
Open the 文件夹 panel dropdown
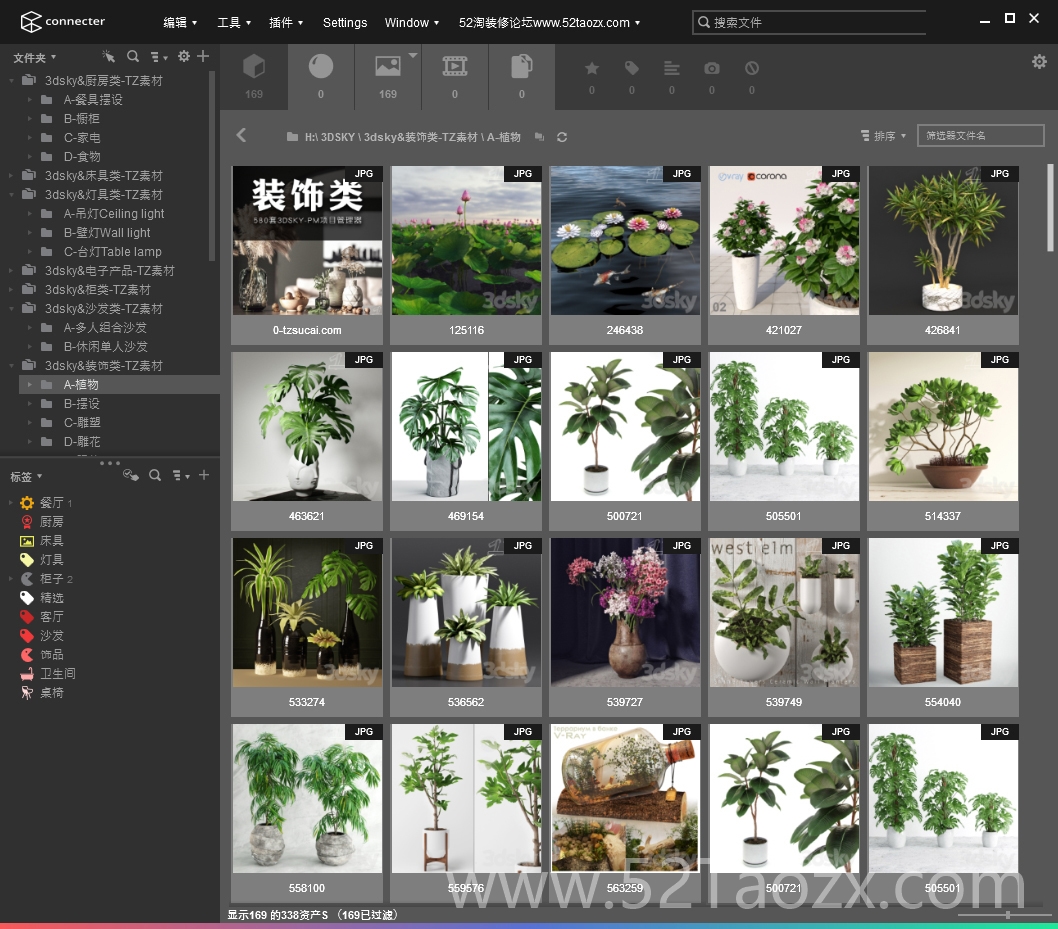point(35,57)
